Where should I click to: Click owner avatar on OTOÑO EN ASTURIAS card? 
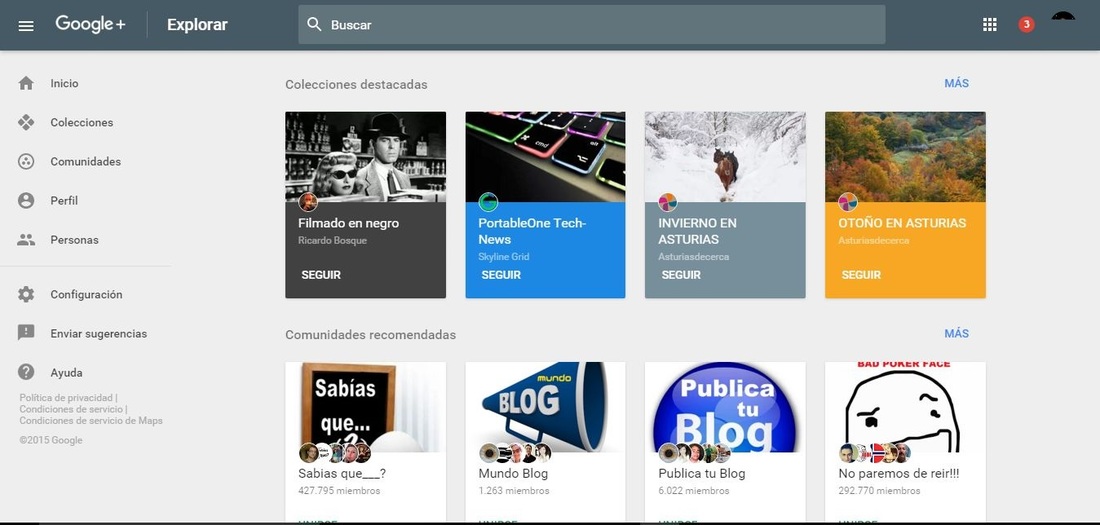point(848,202)
